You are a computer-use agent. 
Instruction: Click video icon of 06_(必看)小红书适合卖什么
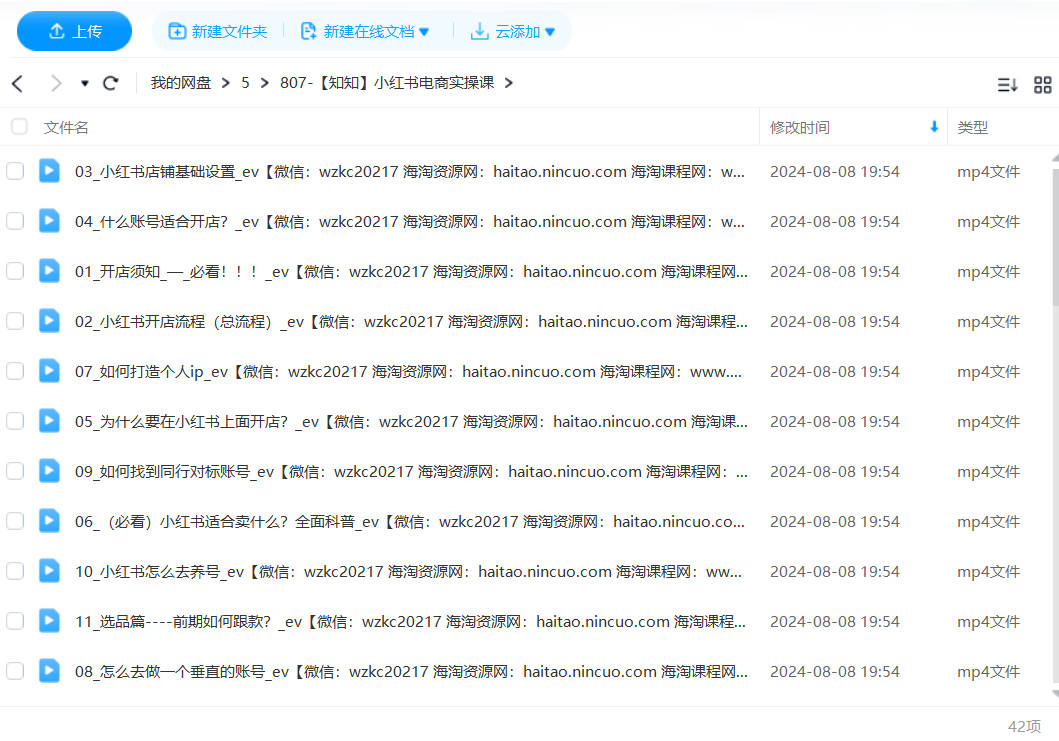[49, 521]
